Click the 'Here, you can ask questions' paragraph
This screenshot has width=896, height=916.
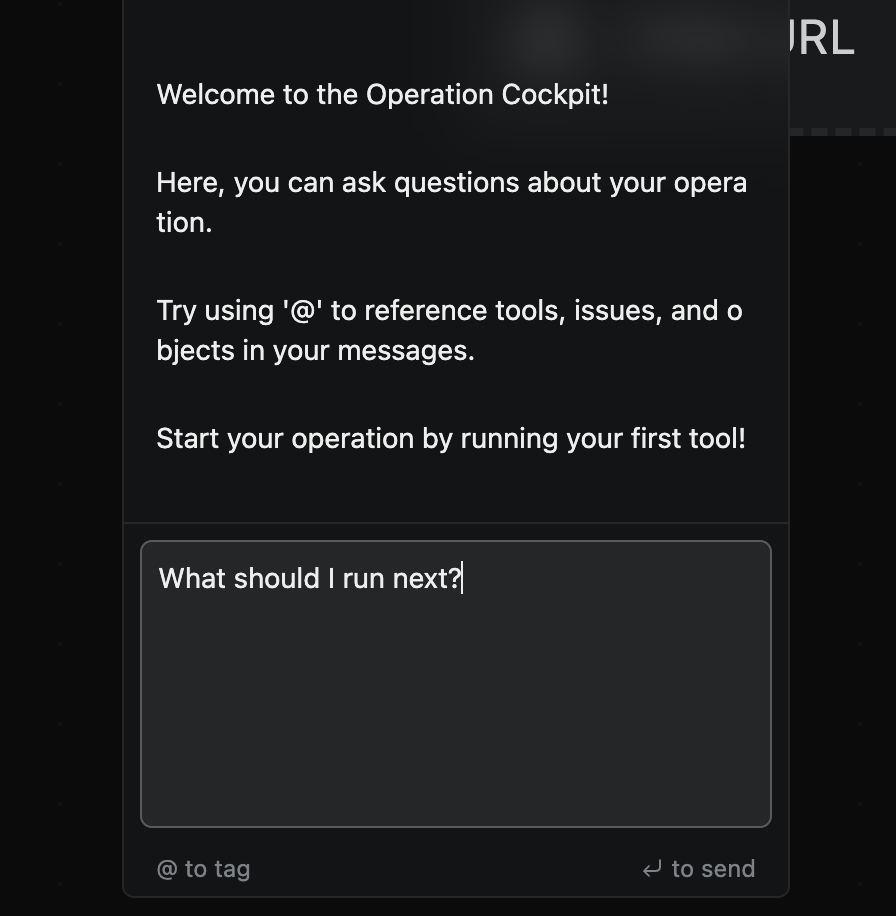click(x=451, y=203)
